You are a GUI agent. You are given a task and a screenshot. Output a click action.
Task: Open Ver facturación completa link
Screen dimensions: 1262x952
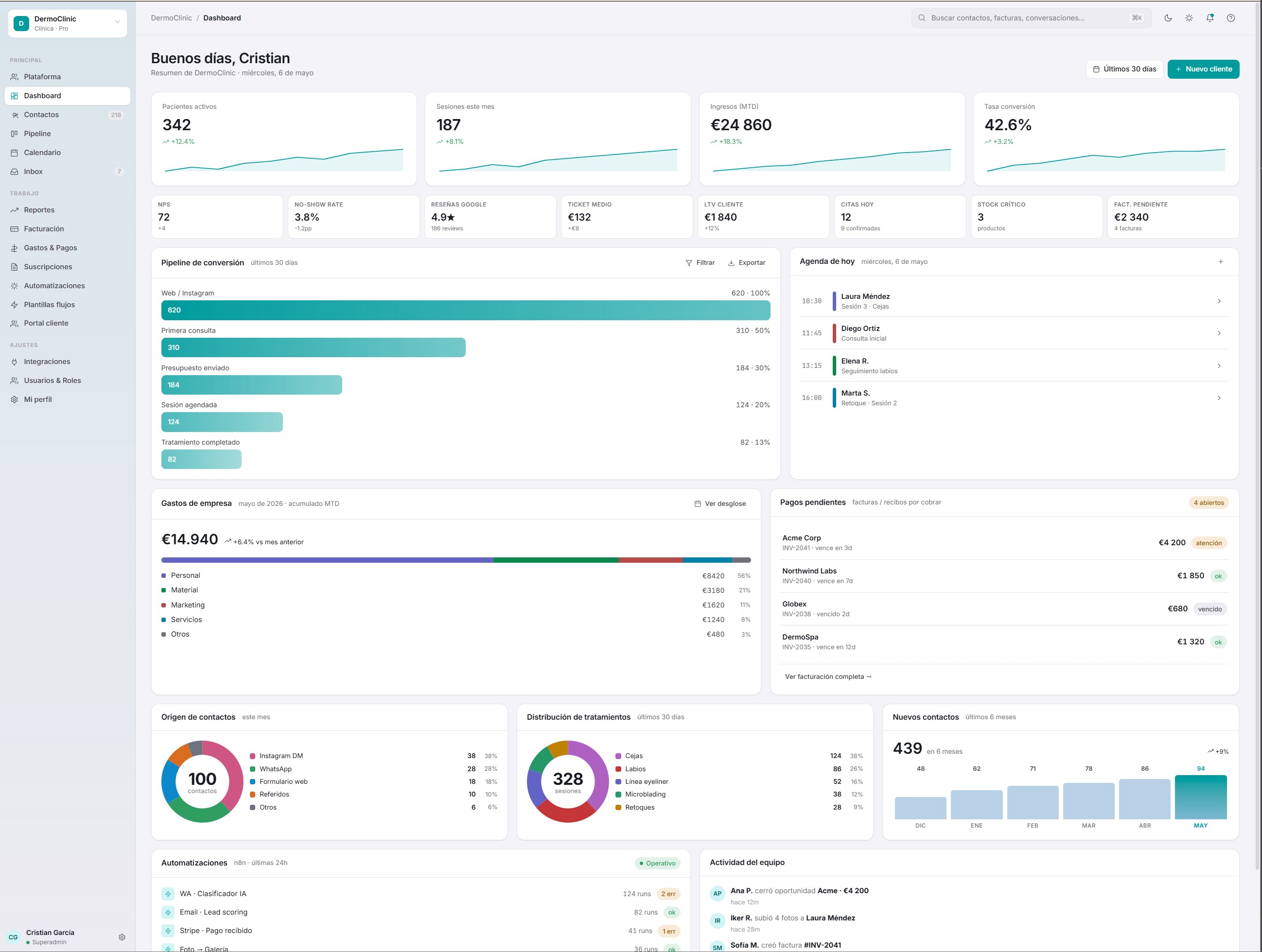pyautogui.click(x=828, y=676)
